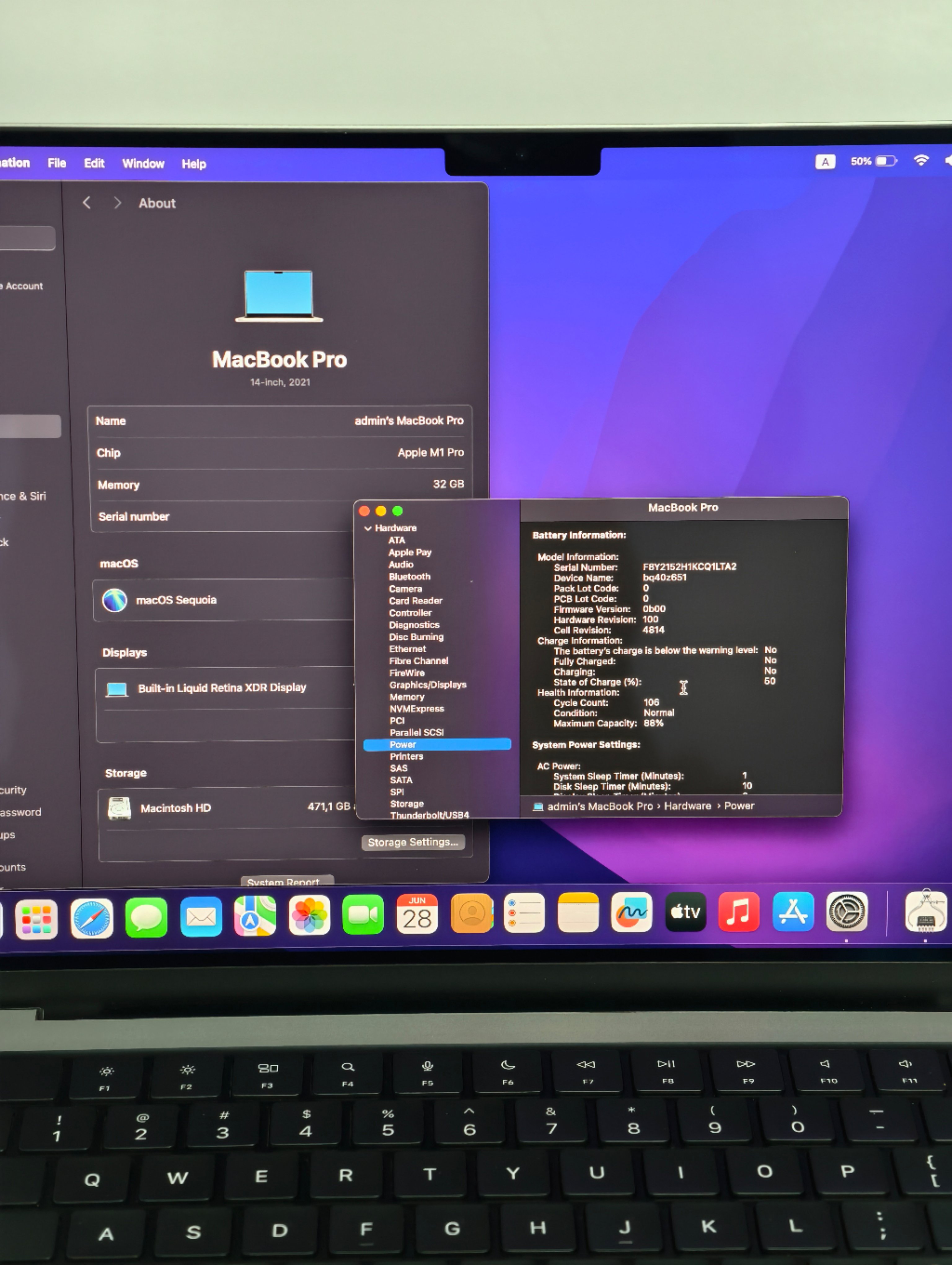Open Notes app in the dock
The height and width of the screenshot is (1265, 952).
coord(578,913)
